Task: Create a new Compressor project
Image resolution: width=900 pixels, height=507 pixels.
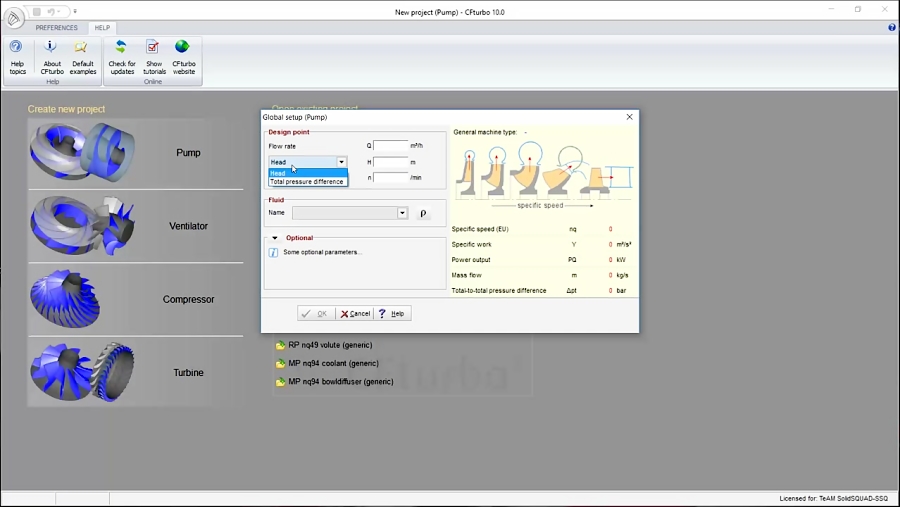Action: [135, 300]
